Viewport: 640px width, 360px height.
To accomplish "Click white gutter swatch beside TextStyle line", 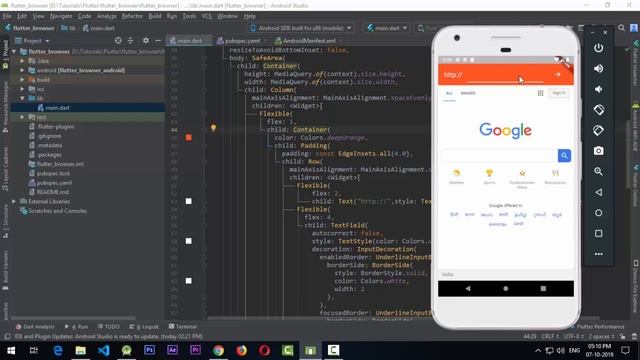I will (189, 241).
